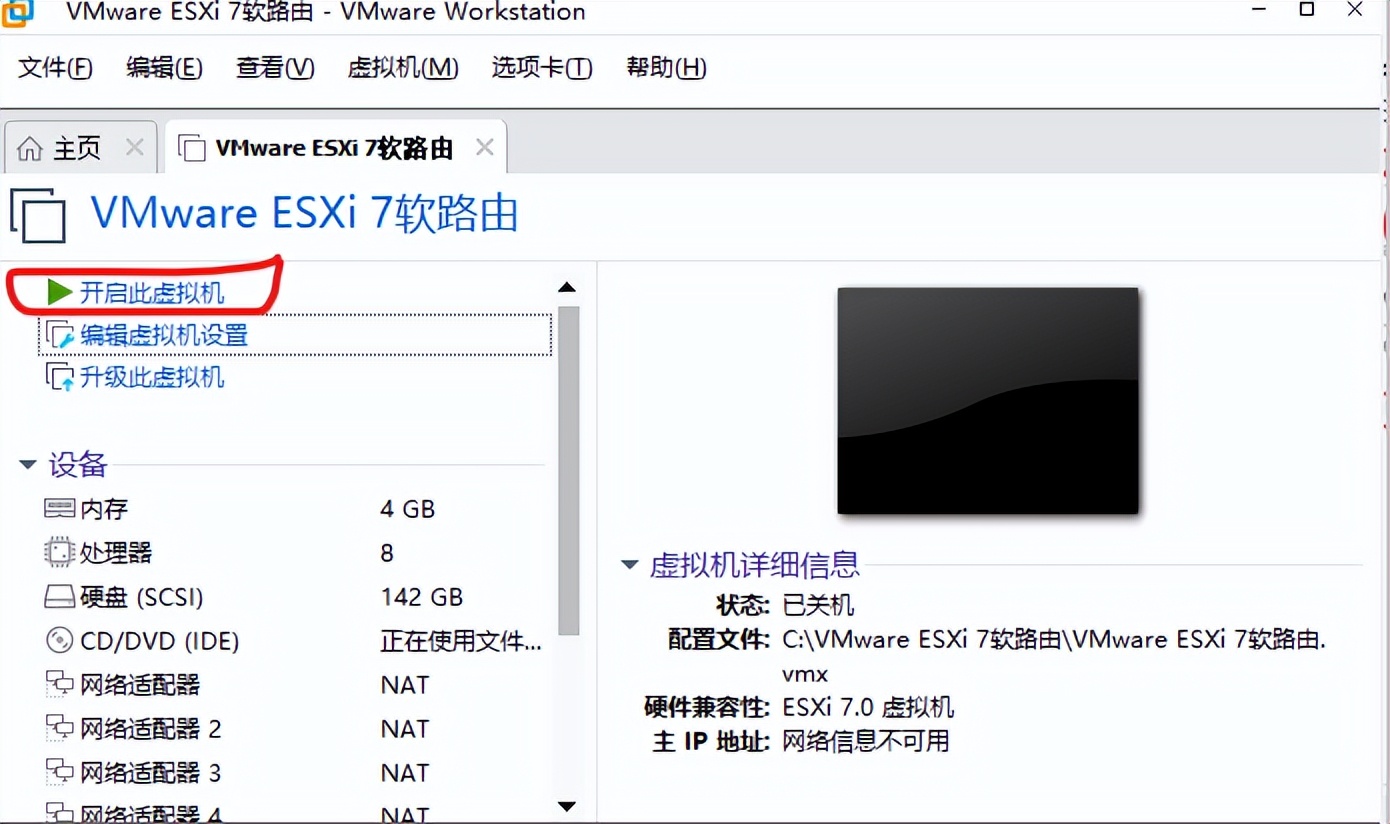Select the first 网络适配器 adapter icon
Viewport: 1390px width, 824px height.
pos(59,684)
